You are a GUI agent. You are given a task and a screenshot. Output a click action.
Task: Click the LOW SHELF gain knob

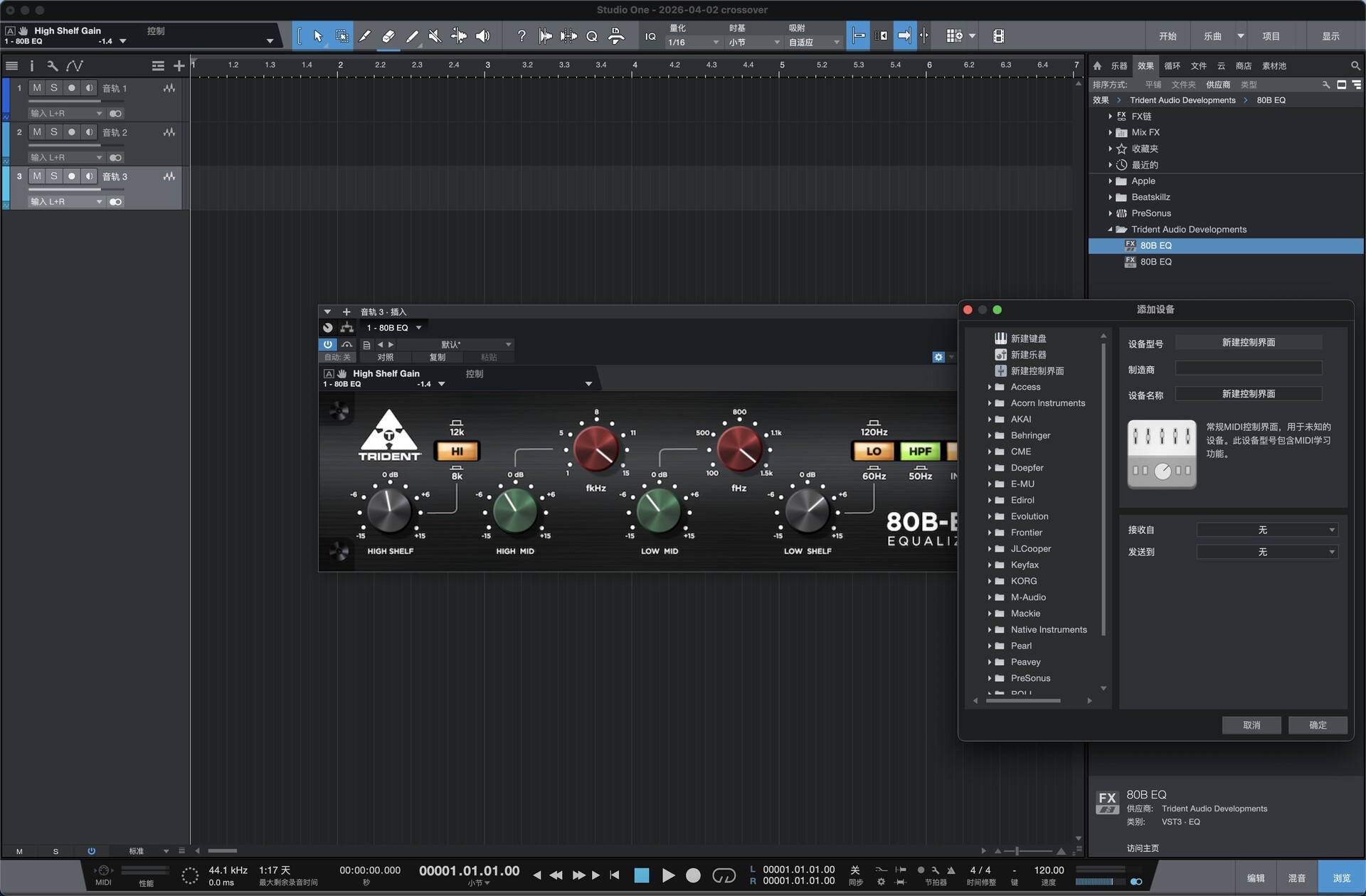[x=808, y=511]
